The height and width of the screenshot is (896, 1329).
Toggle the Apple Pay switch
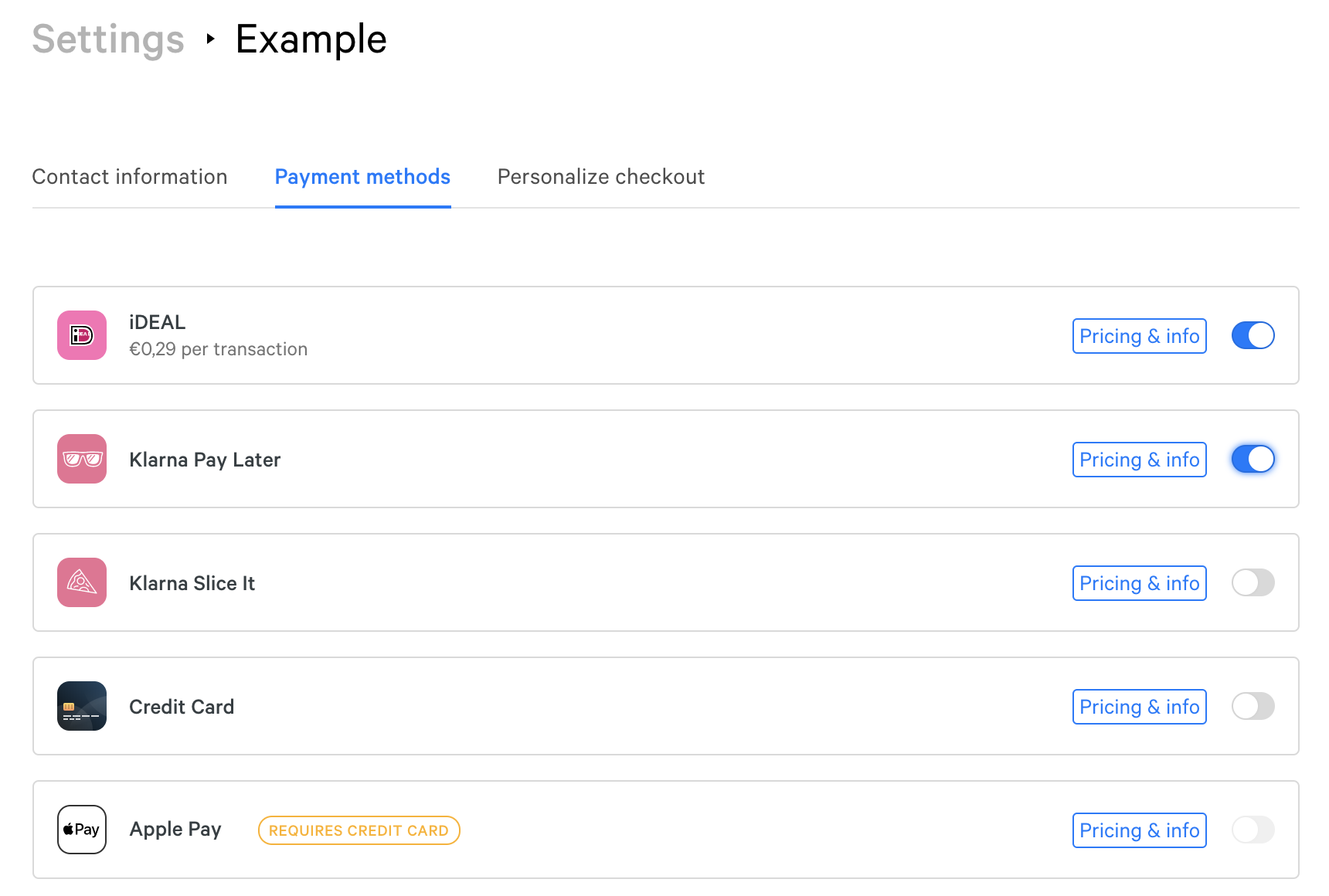click(1253, 830)
